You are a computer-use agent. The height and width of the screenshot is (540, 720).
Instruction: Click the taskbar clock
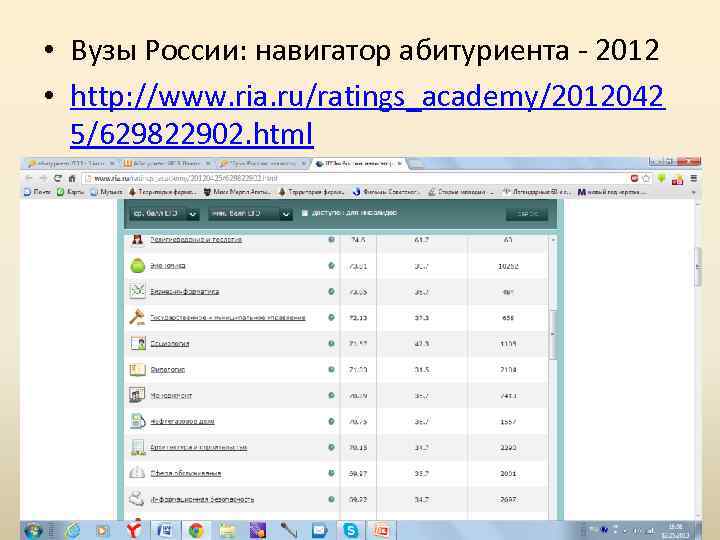(675, 531)
